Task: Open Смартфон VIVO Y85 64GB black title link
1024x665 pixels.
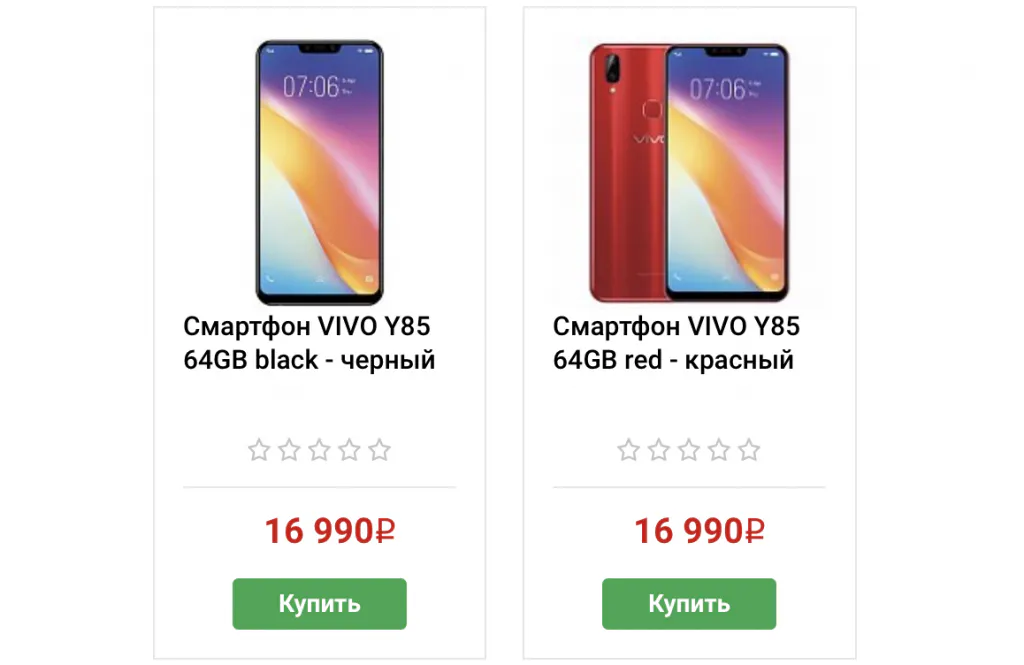Action: 309,343
